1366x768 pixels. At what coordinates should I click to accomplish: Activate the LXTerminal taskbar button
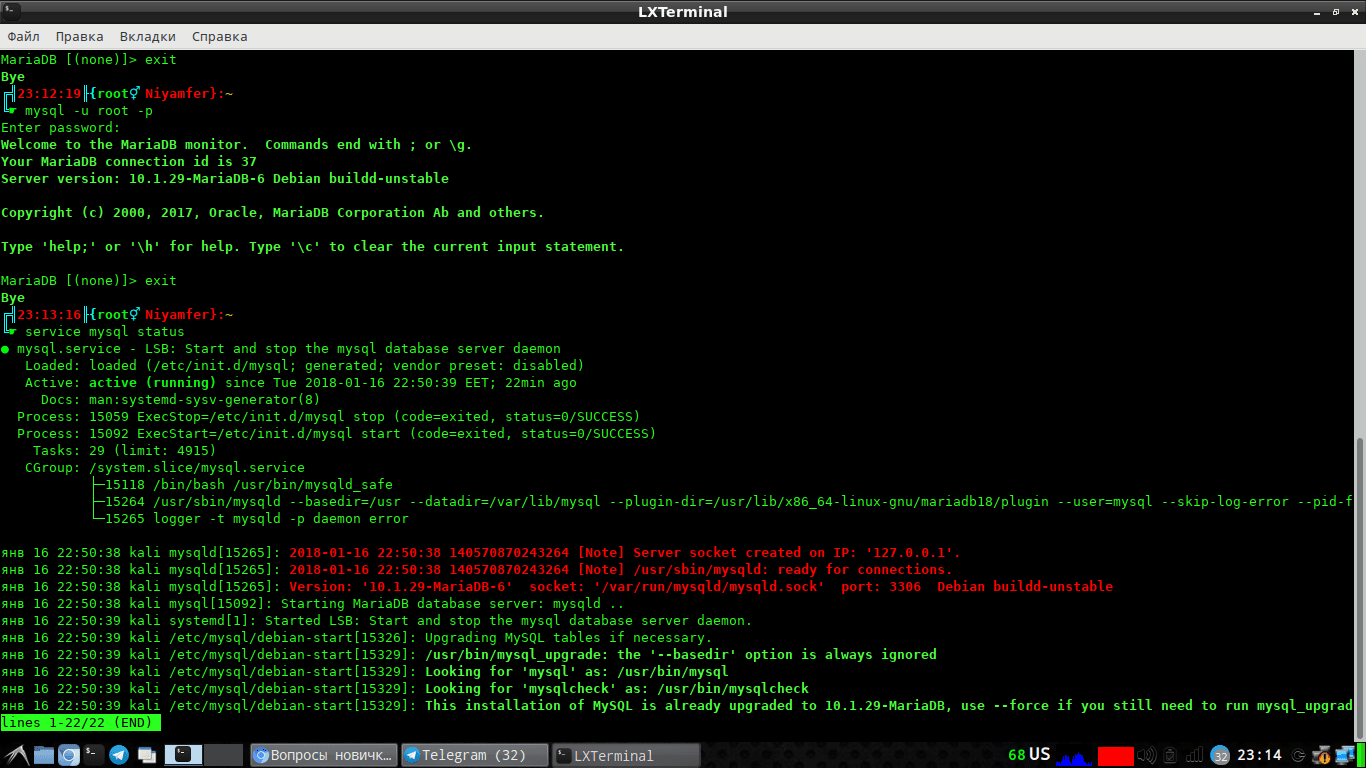click(626, 755)
